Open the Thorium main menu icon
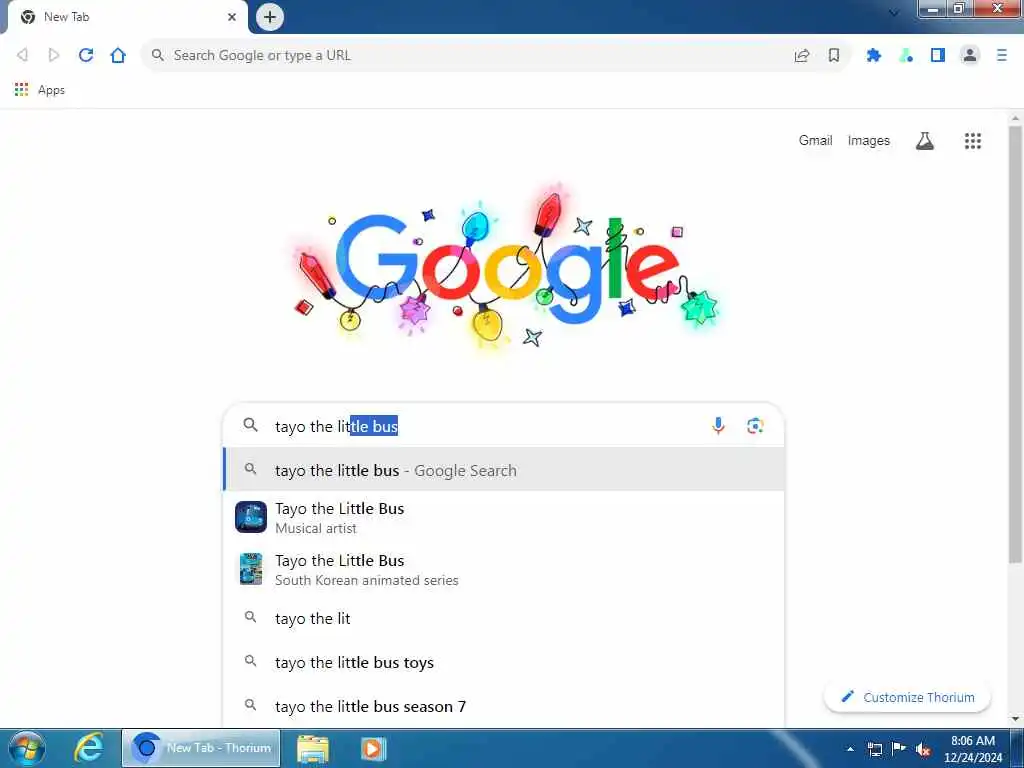The width and height of the screenshot is (1024, 768). (1002, 56)
